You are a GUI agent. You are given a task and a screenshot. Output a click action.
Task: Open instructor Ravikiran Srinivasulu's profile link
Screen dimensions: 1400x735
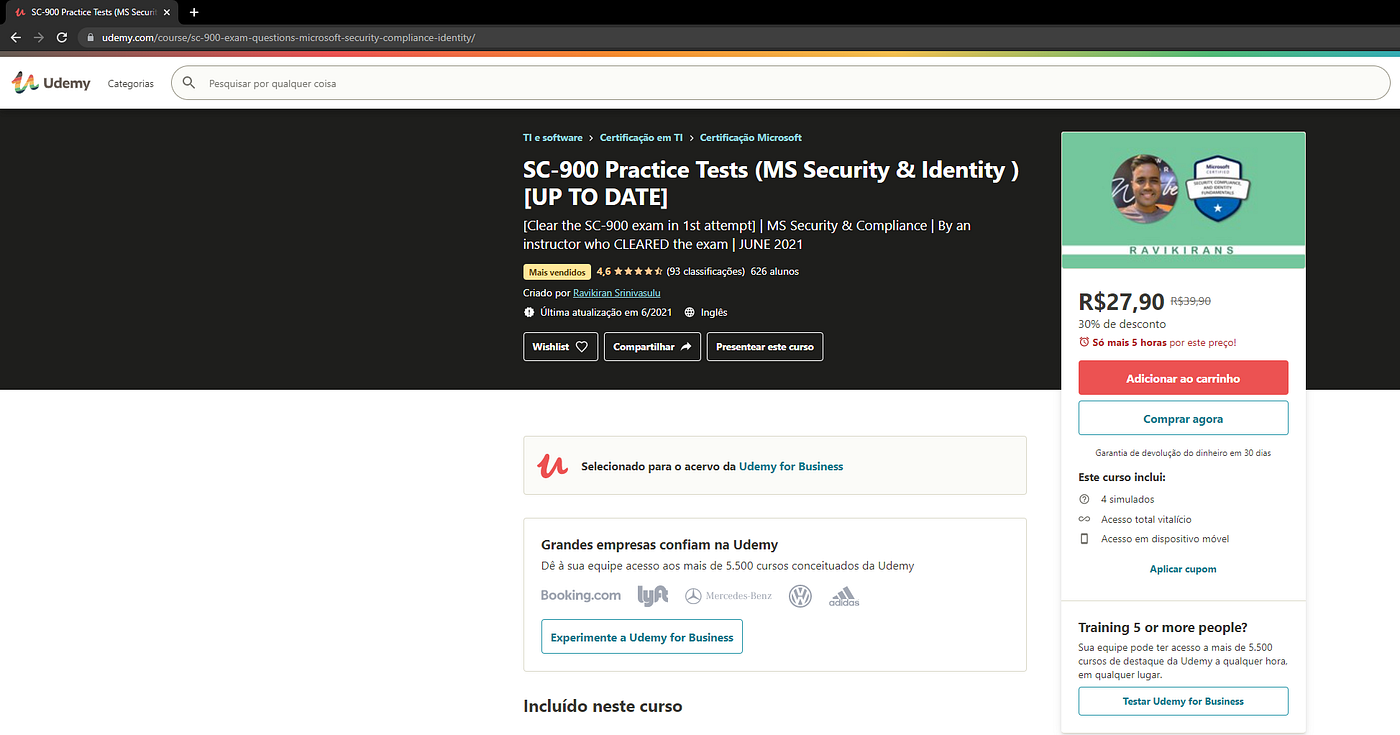(x=616, y=293)
